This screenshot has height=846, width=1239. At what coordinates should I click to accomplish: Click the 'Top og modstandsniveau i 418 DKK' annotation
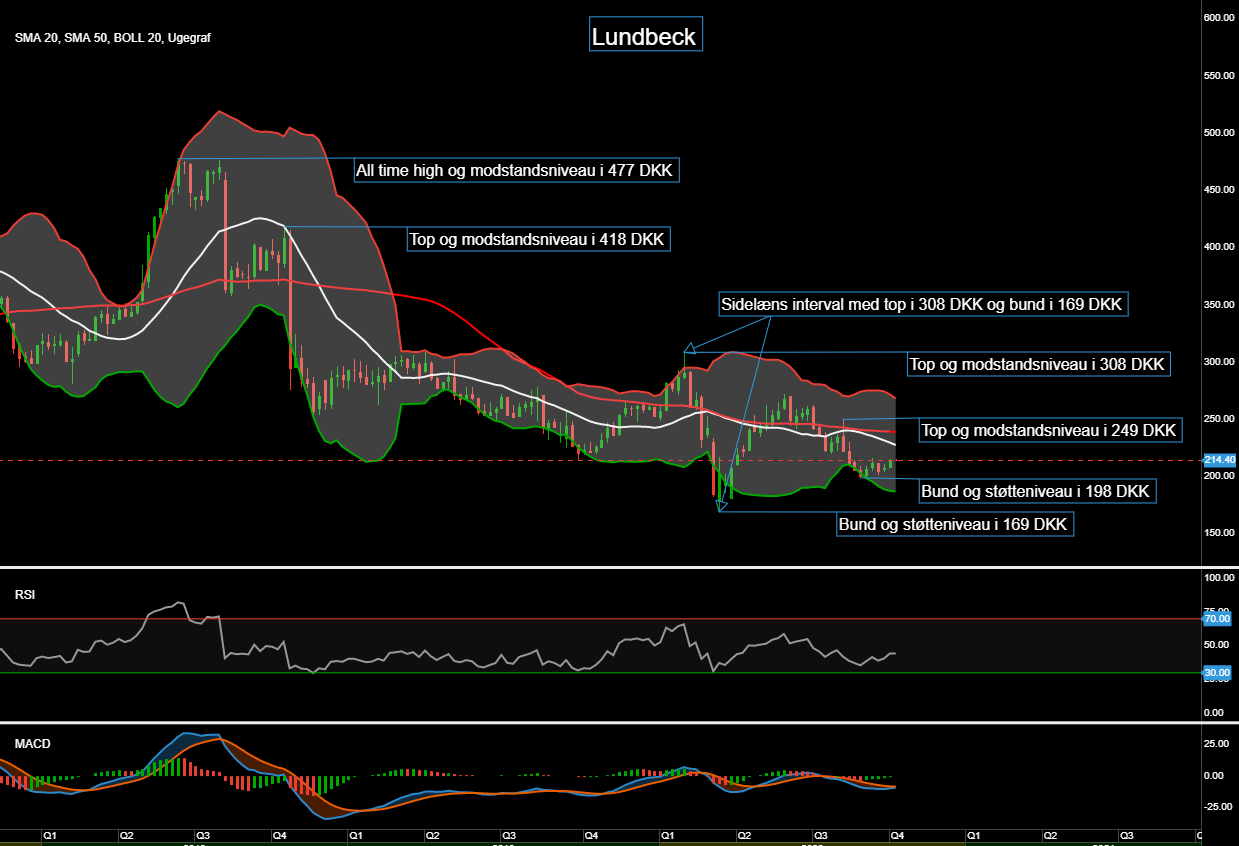(x=538, y=239)
